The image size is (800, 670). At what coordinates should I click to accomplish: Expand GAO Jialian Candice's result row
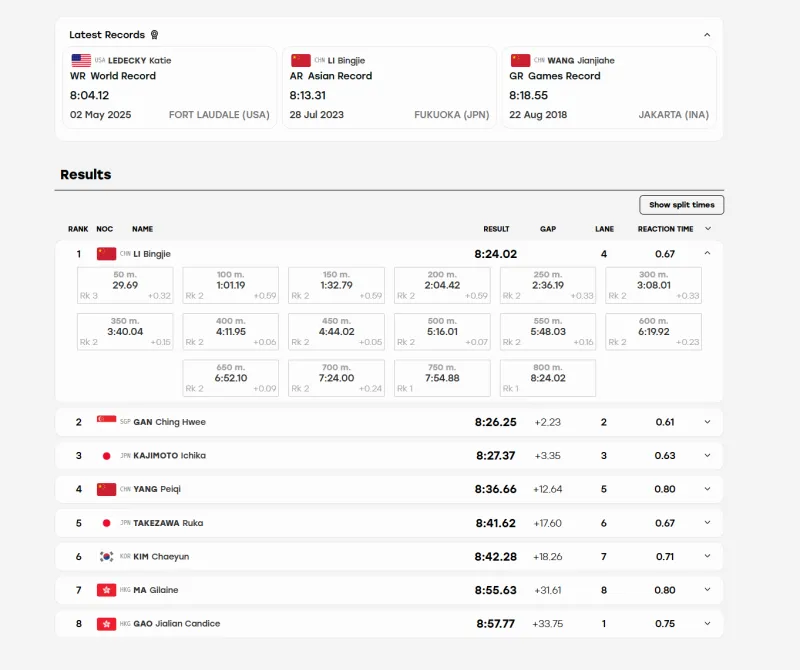click(707, 624)
